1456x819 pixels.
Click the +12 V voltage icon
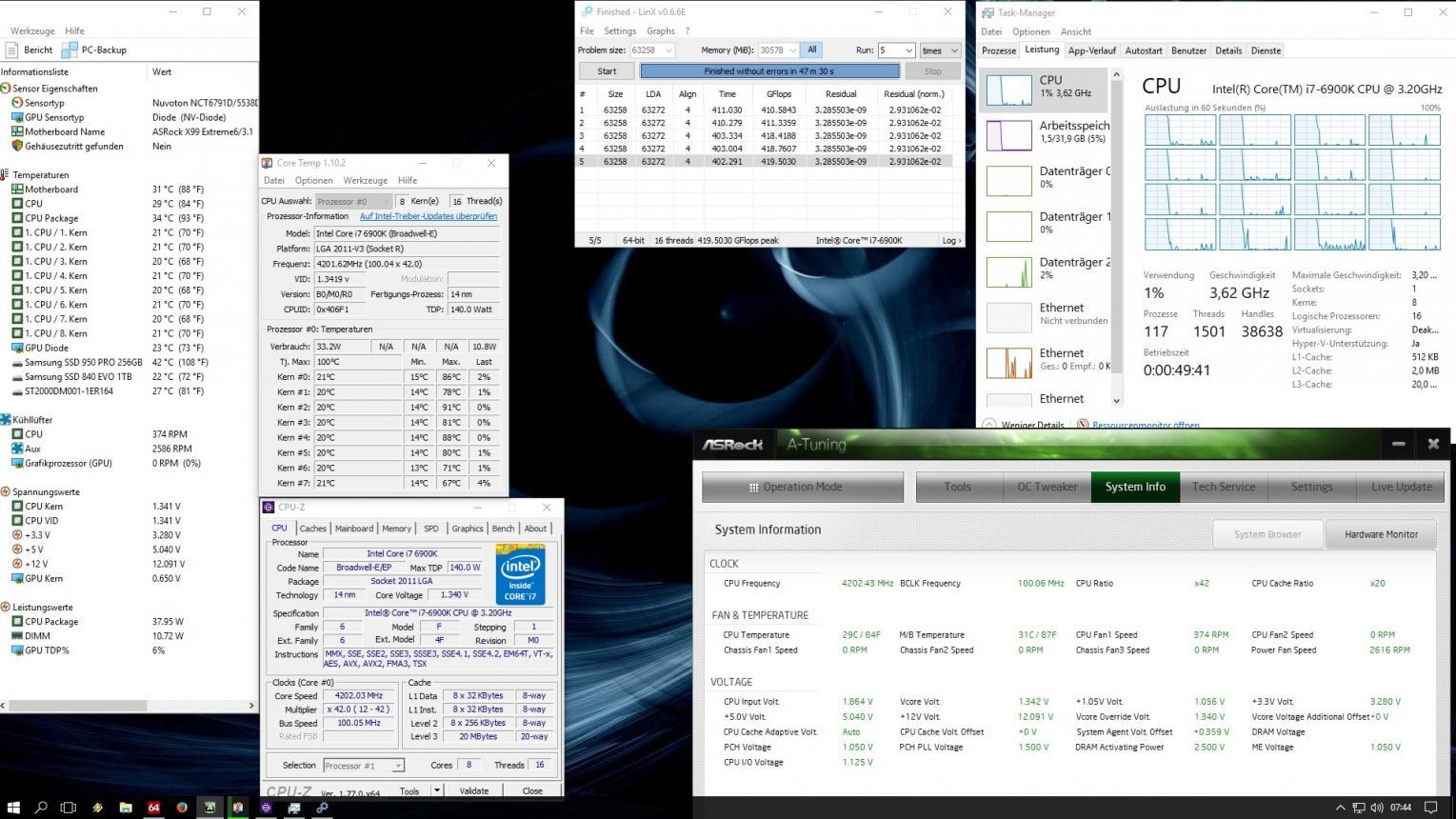(17, 564)
